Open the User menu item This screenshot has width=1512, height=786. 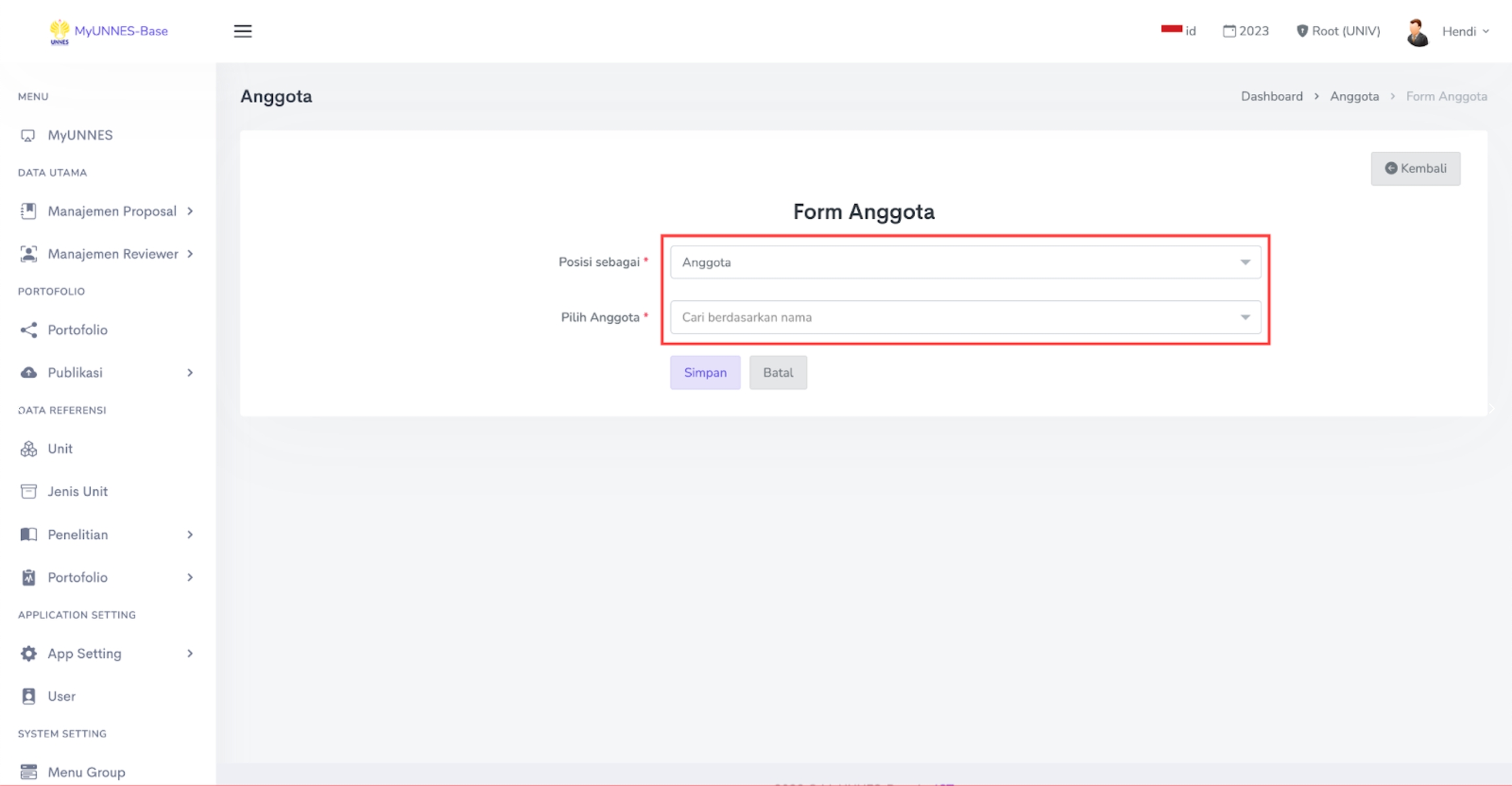(x=61, y=696)
